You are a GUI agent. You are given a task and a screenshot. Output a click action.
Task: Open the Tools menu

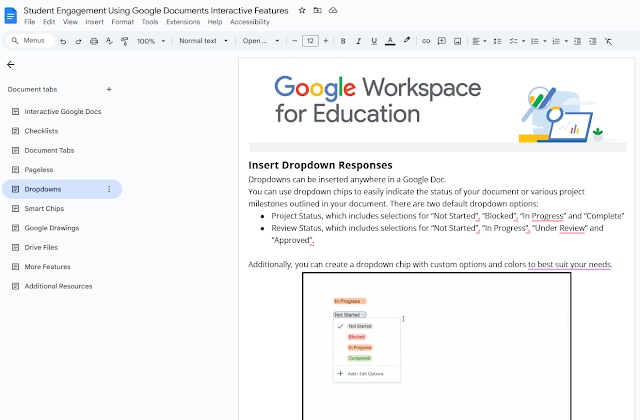pos(150,22)
